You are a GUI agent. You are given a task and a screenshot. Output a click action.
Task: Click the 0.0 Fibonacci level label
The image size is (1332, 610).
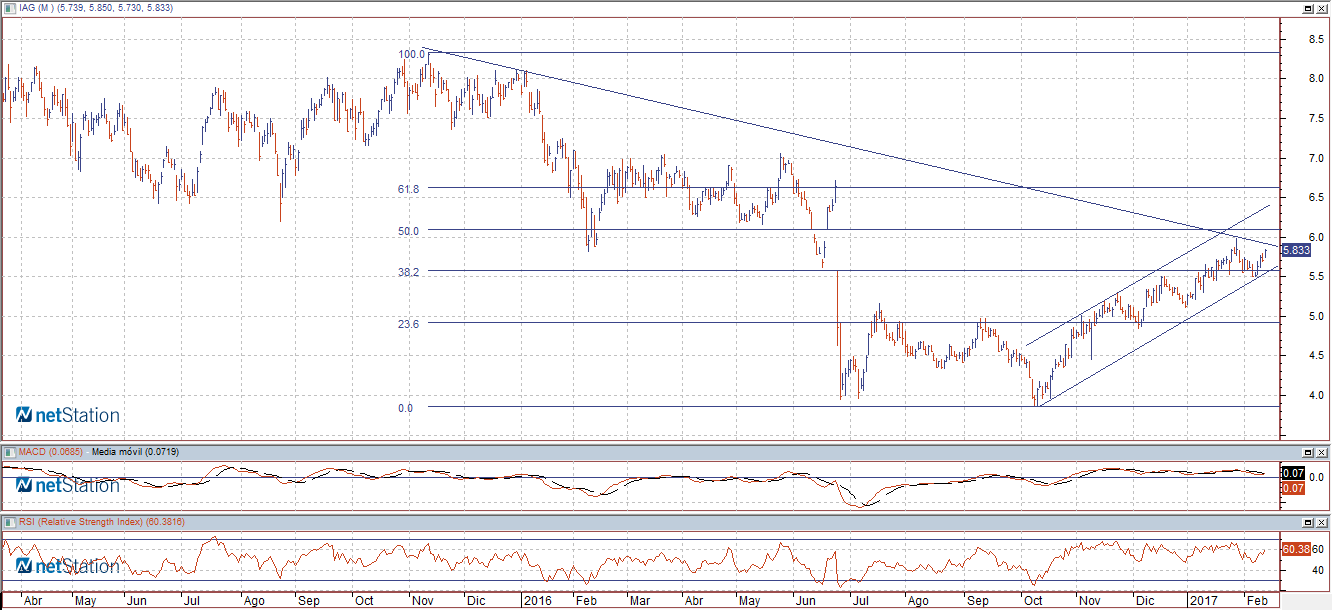[407, 407]
